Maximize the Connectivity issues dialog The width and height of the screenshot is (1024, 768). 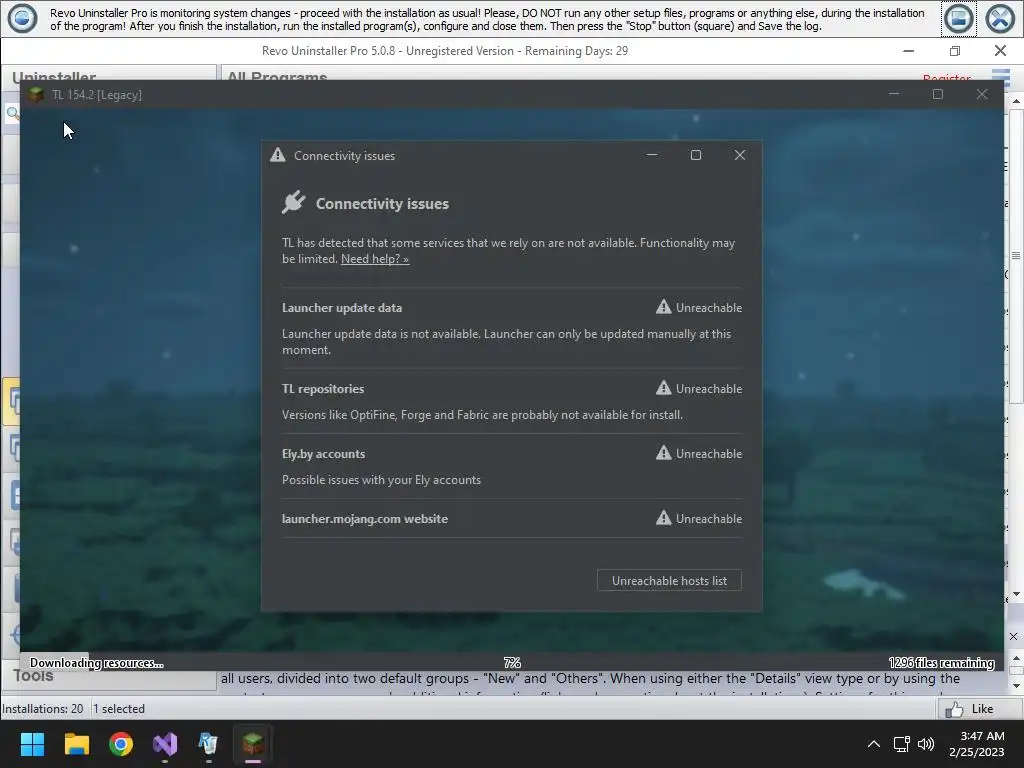696,155
